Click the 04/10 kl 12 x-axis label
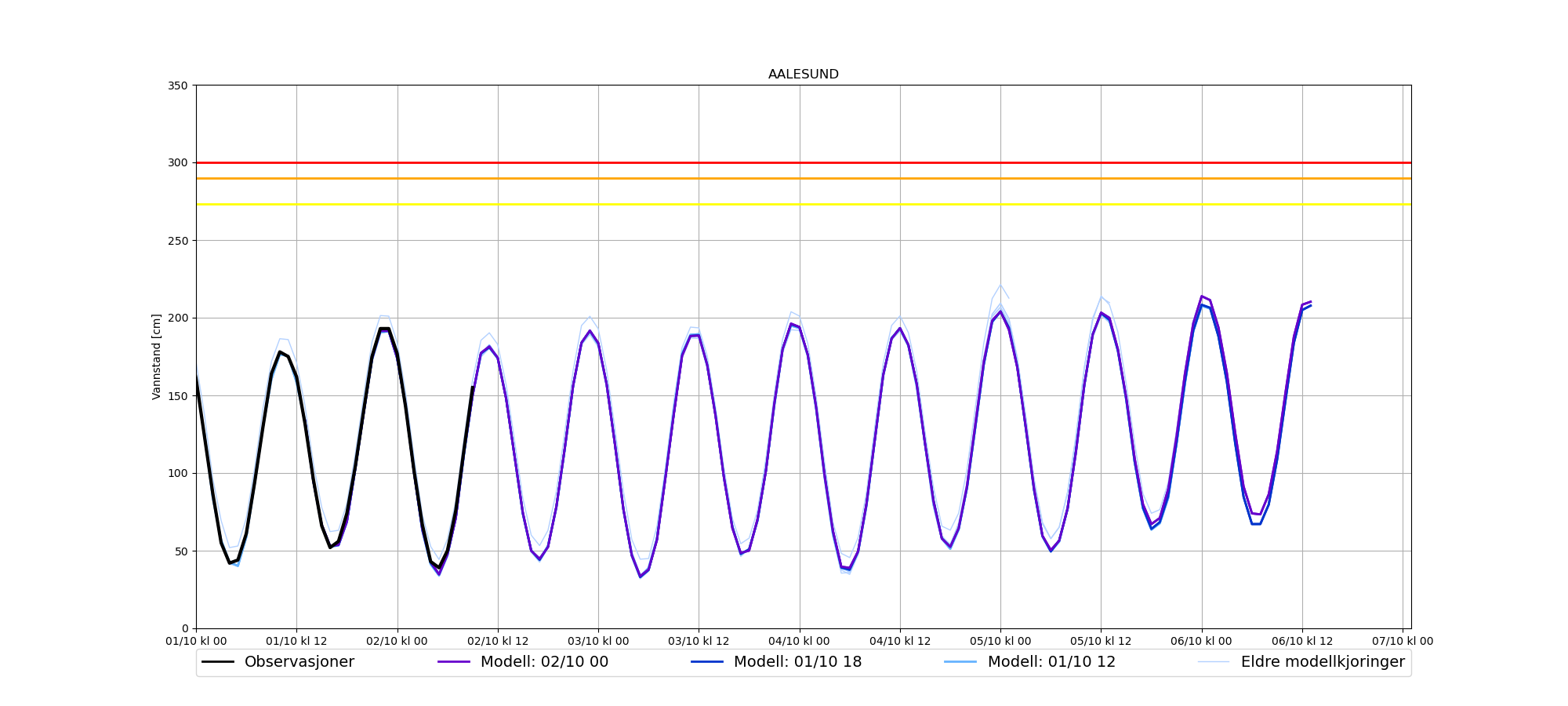The width and height of the screenshot is (1568, 706). [x=900, y=642]
